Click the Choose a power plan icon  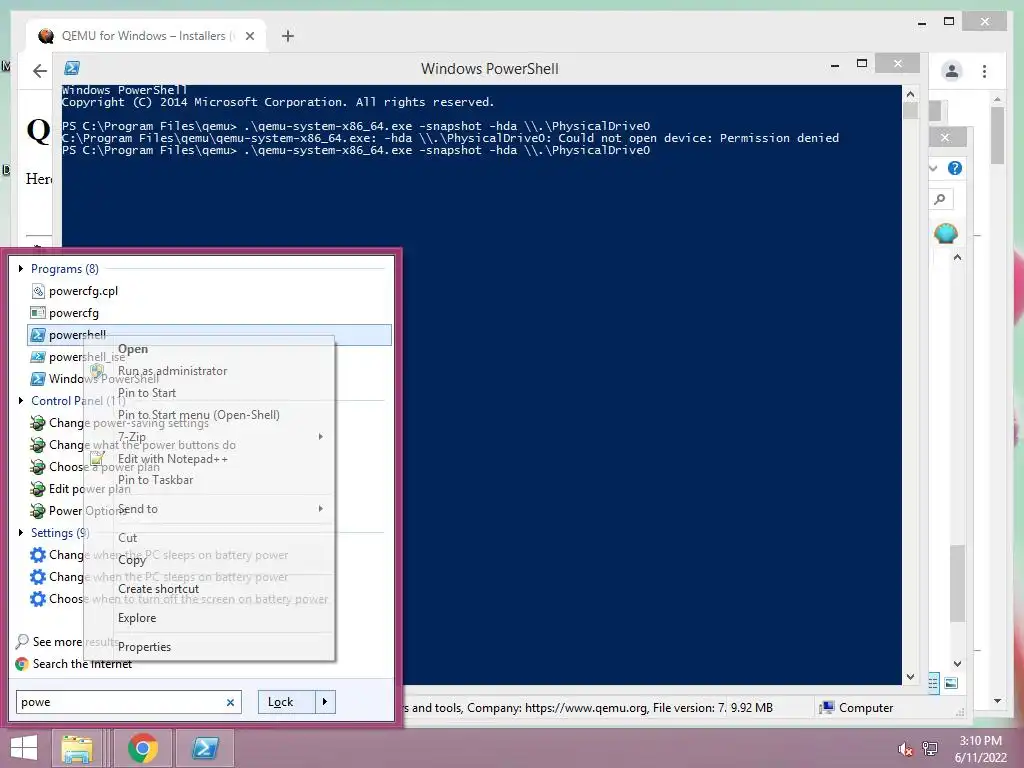coord(38,467)
